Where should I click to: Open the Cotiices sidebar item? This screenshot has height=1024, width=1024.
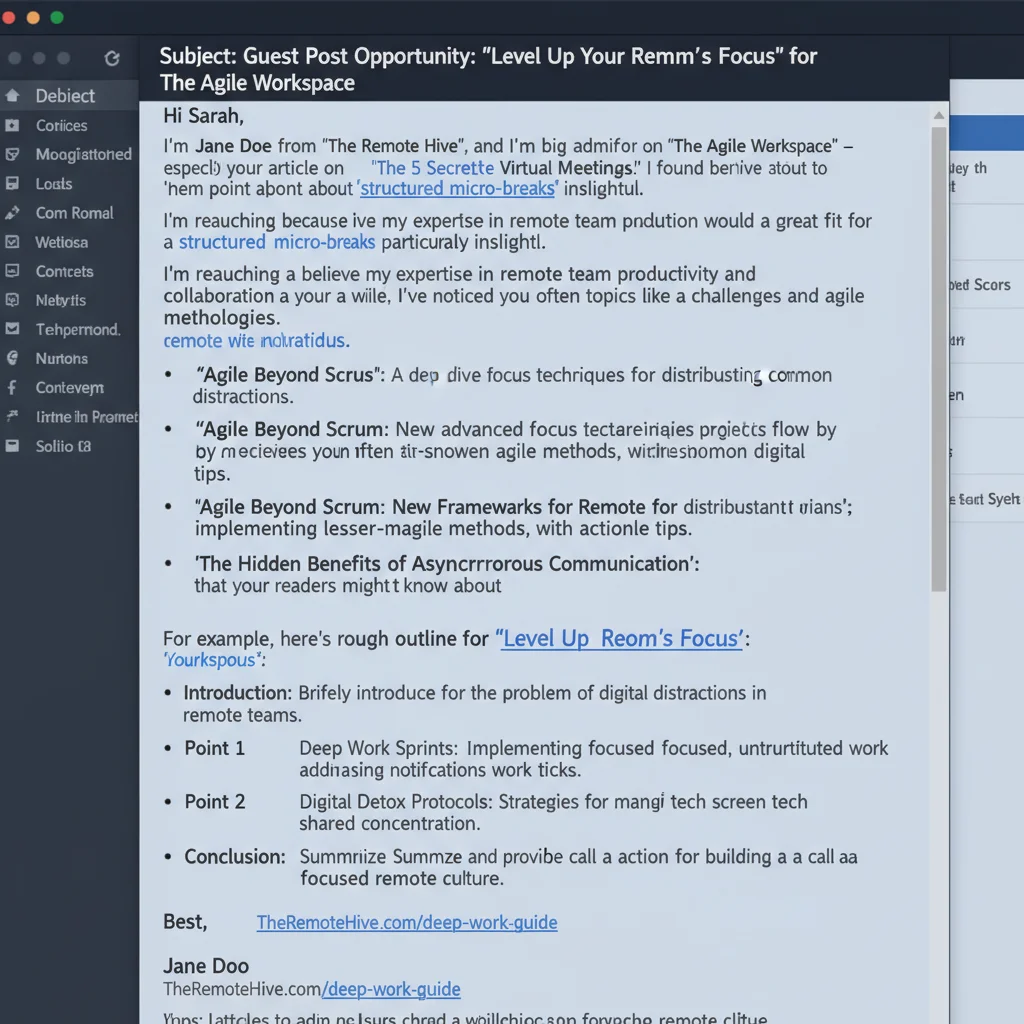pyautogui.click(x=61, y=125)
